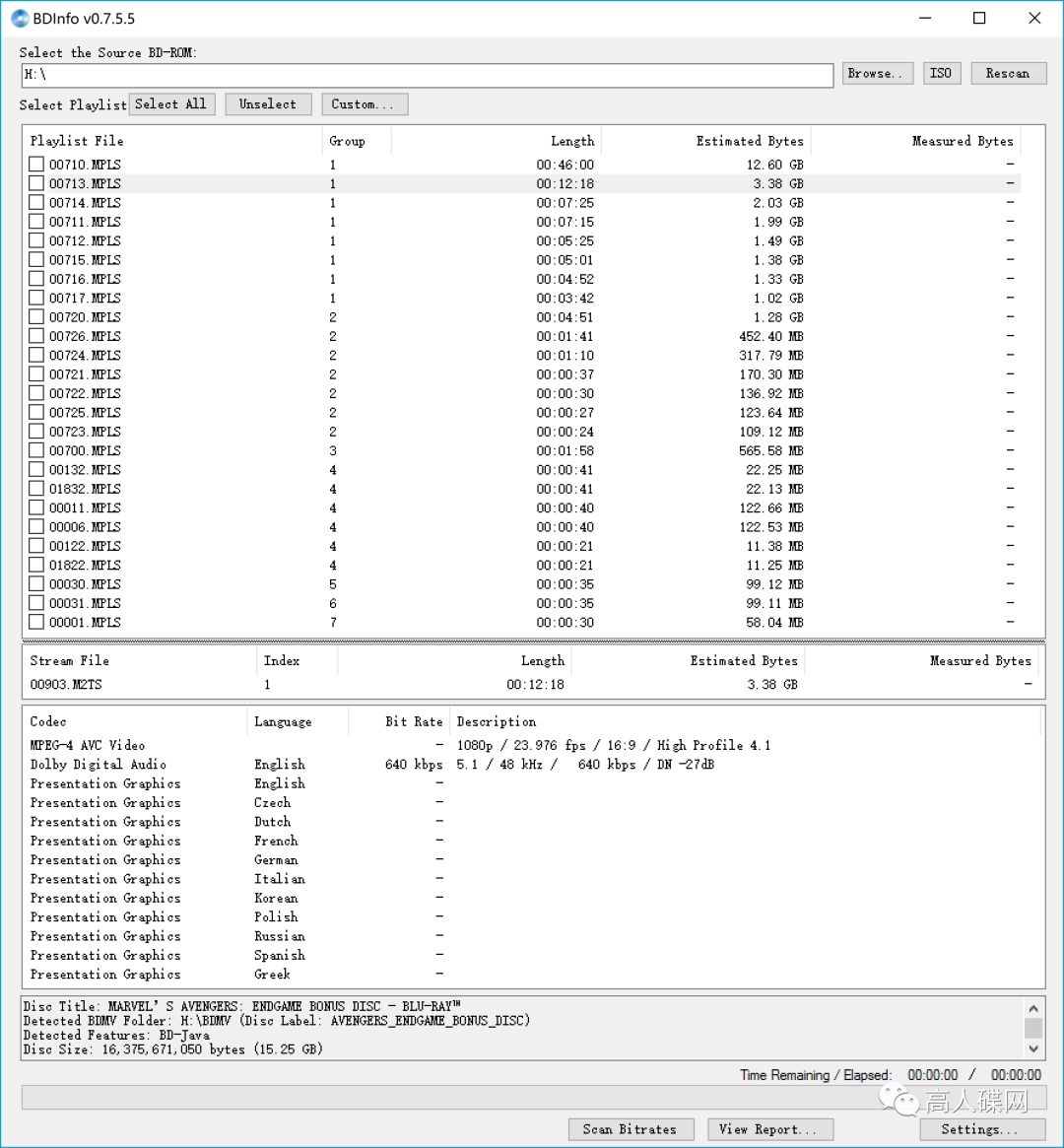Open the ISO button
This screenshot has height=1148, width=1064.
[x=941, y=73]
